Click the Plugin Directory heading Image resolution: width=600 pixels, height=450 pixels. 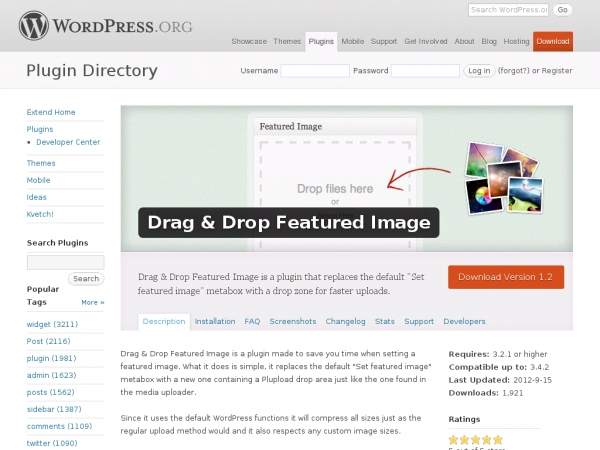pyautogui.click(x=92, y=71)
